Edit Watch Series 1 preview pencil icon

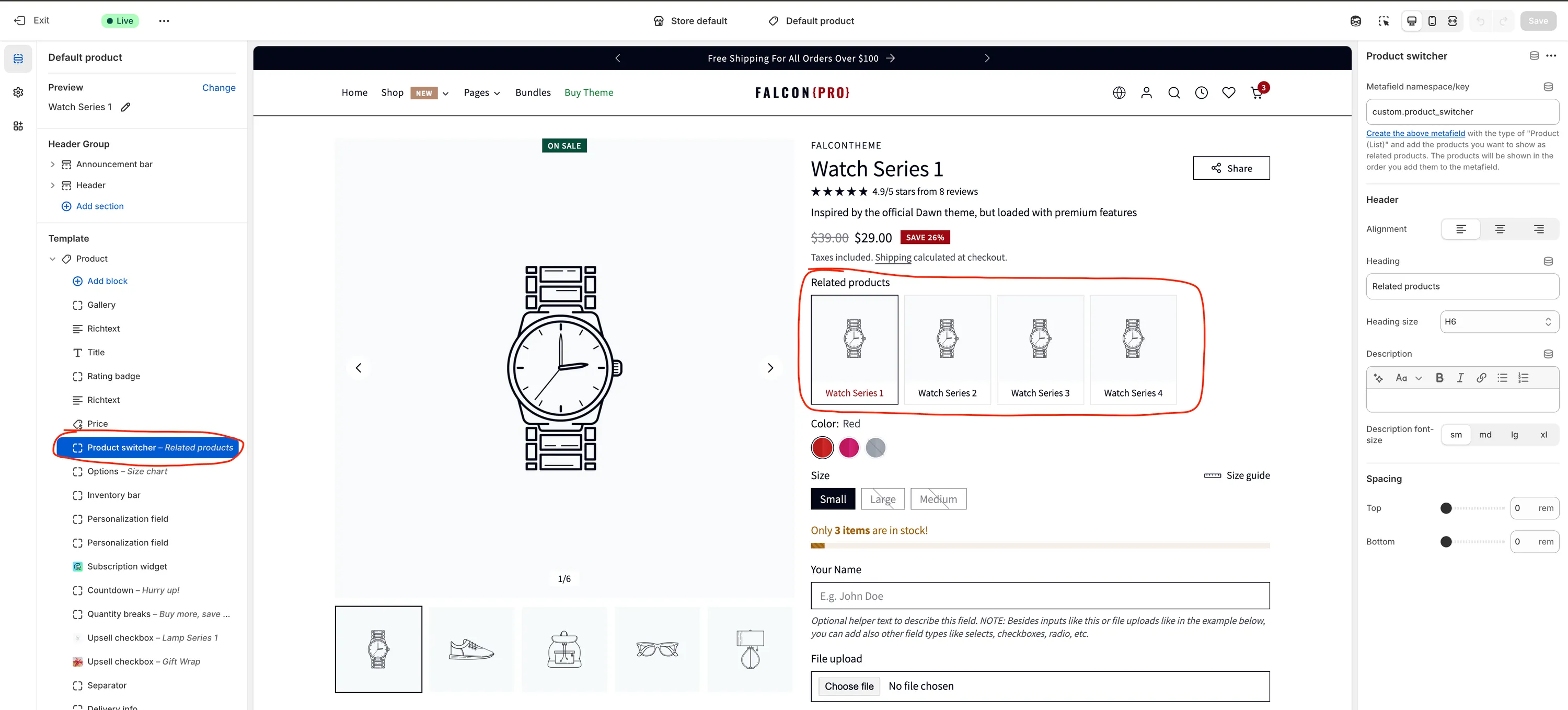125,107
